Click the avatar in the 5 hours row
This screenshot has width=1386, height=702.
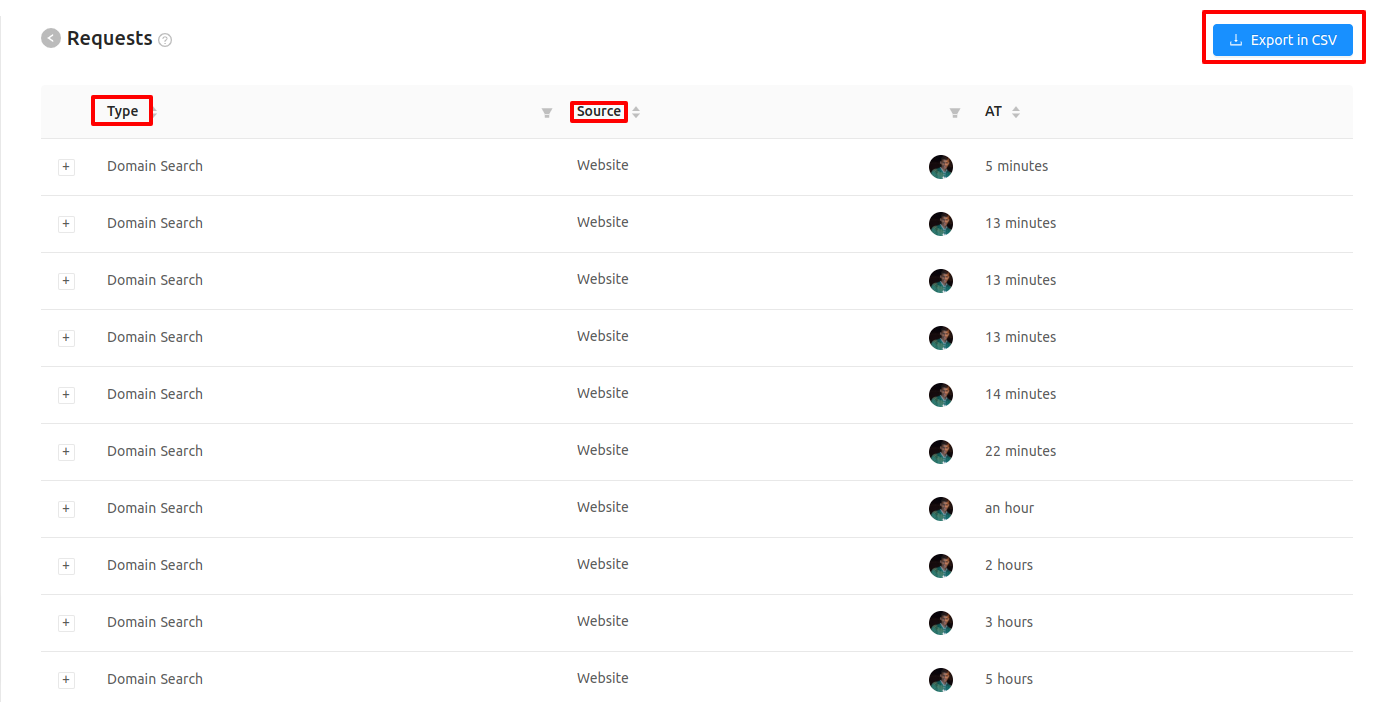(941, 680)
